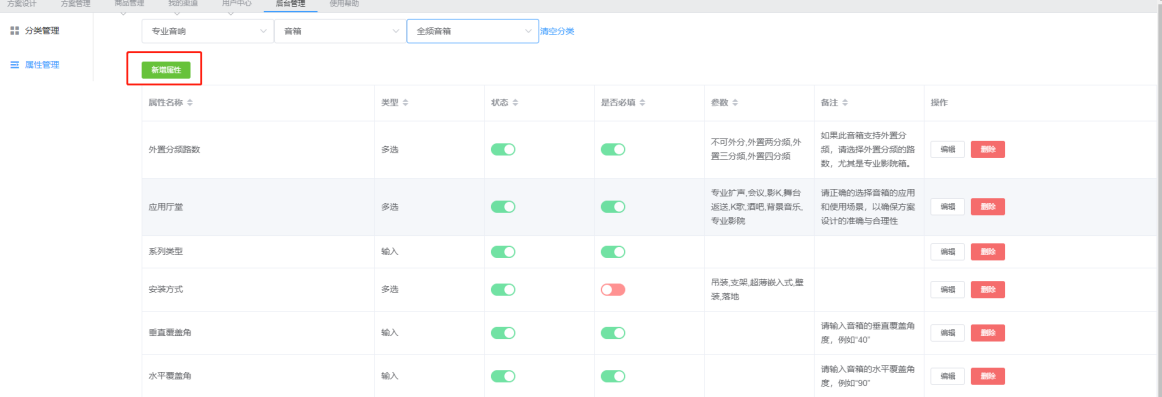
Task: Toggle 状态 switch for 系列类型
Action: (503, 252)
